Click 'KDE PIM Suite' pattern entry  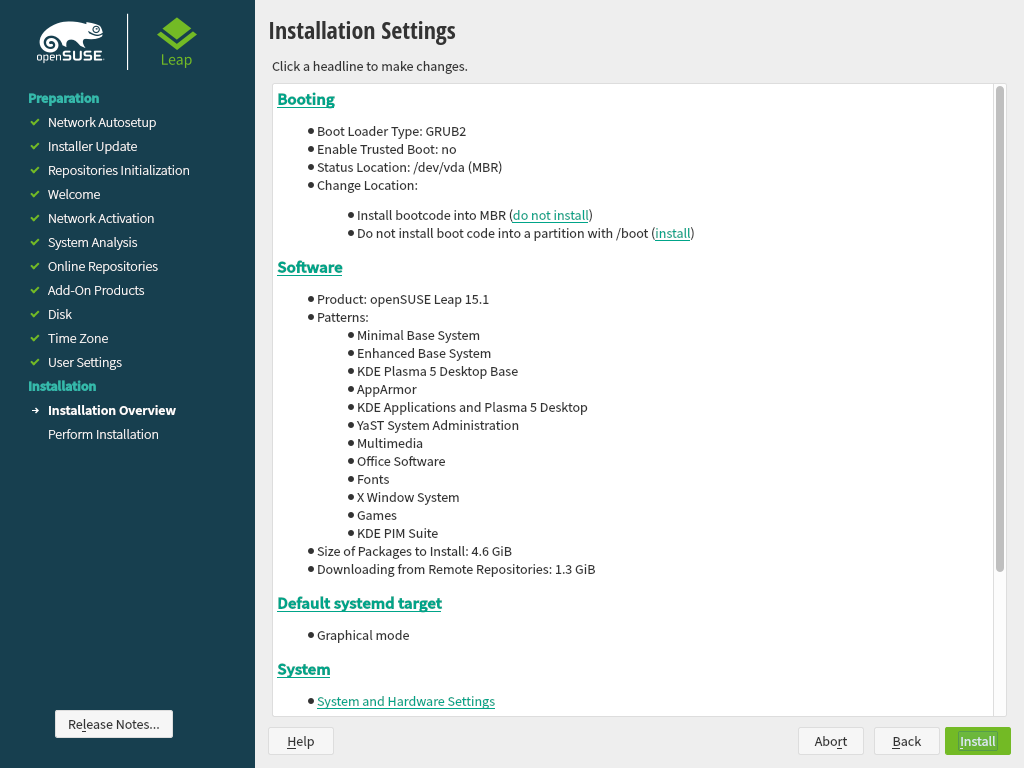pyautogui.click(x=397, y=534)
